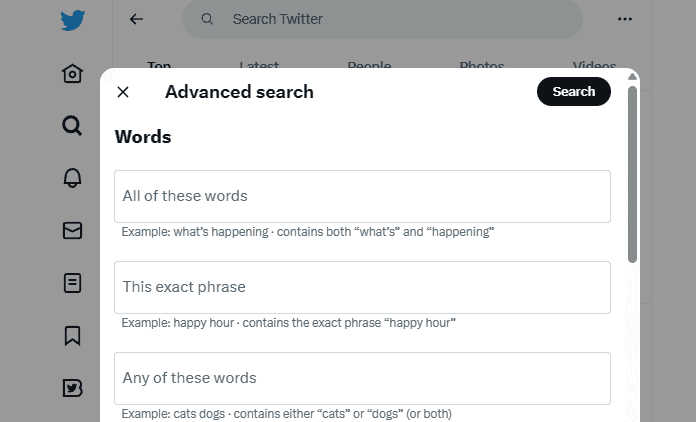Image resolution: width=696 pixels, height=422 pixels.
Task: Focus the Search Twitter box
Action: 382,19
